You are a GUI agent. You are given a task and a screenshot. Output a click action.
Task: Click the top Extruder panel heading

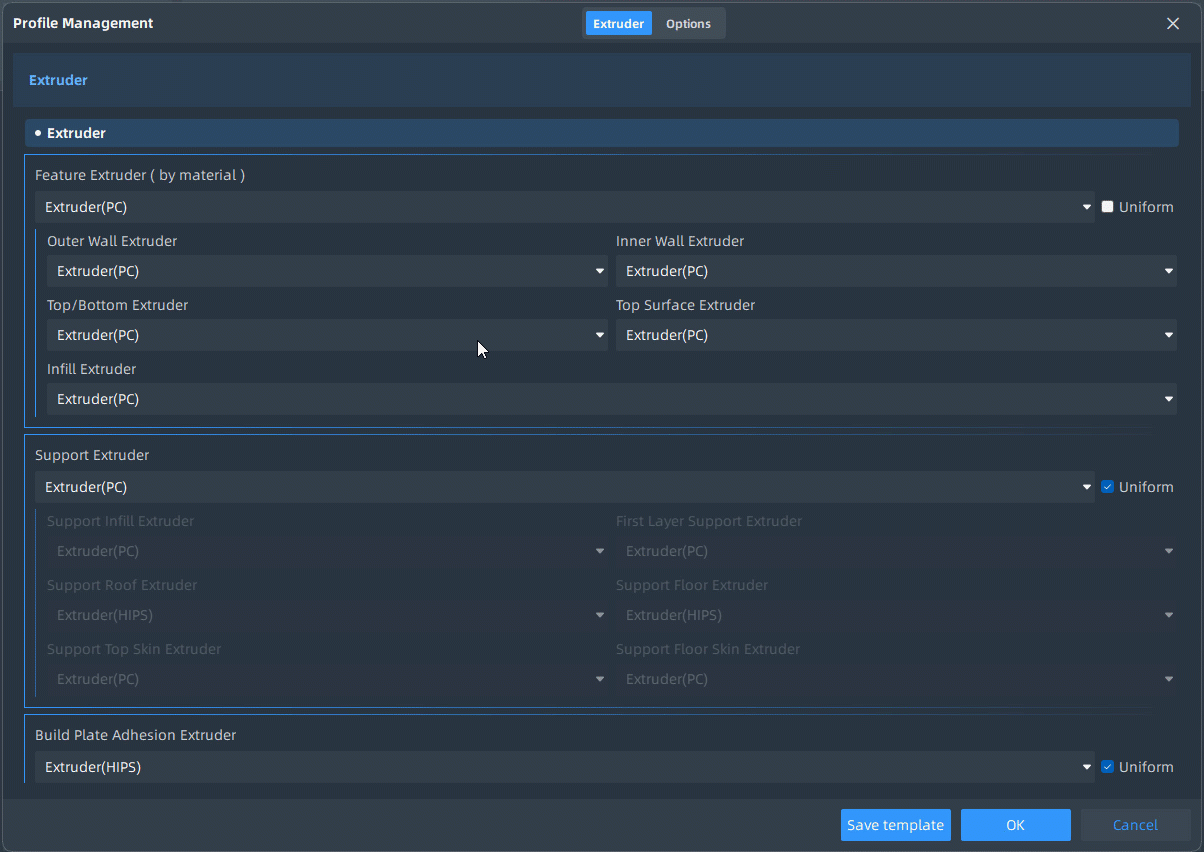pos(58,80)
